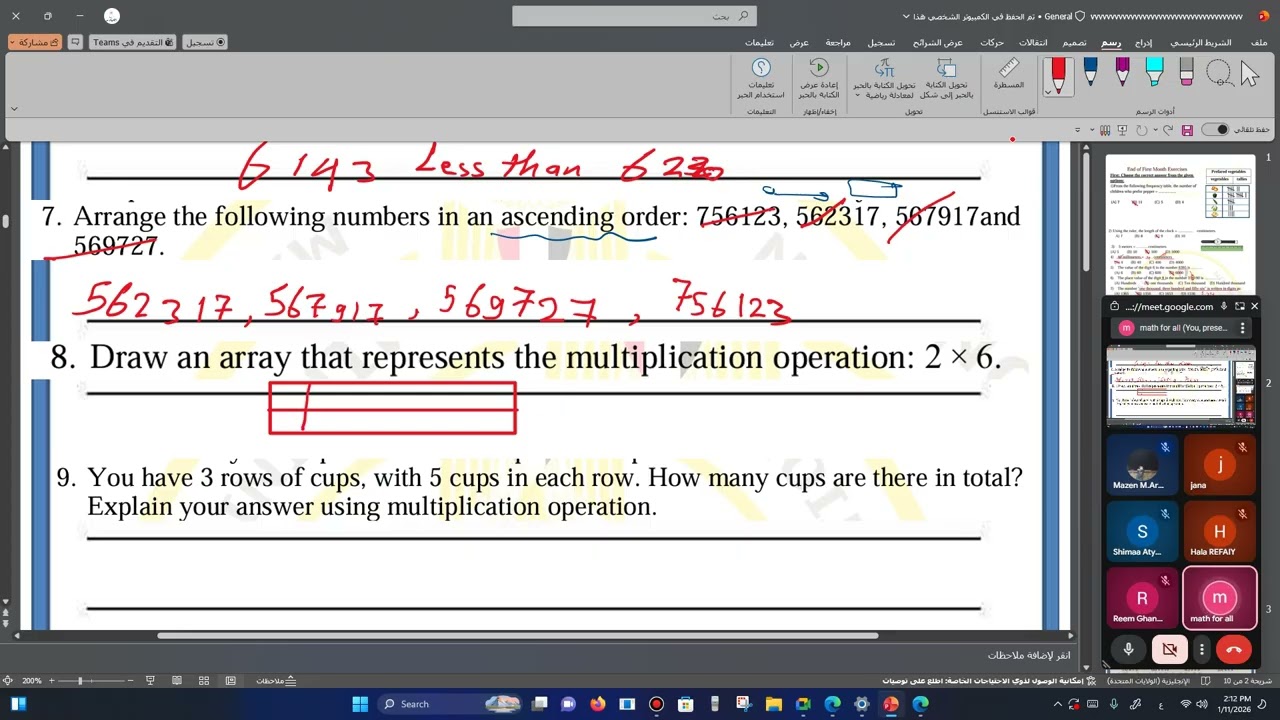
Task: Open the ruler (المسطرة) tool
Action: tap(1009, 74)
